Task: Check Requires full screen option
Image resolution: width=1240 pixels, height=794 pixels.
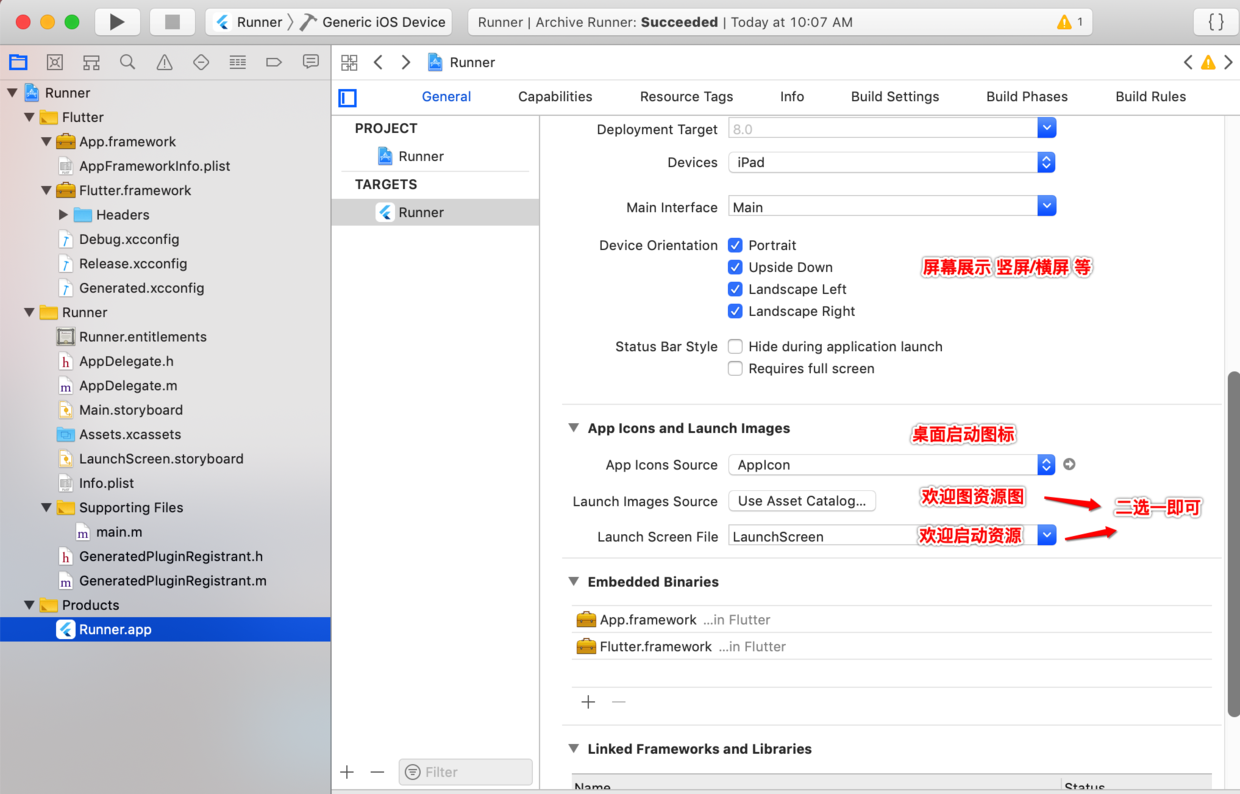Action: coord(735,368)
